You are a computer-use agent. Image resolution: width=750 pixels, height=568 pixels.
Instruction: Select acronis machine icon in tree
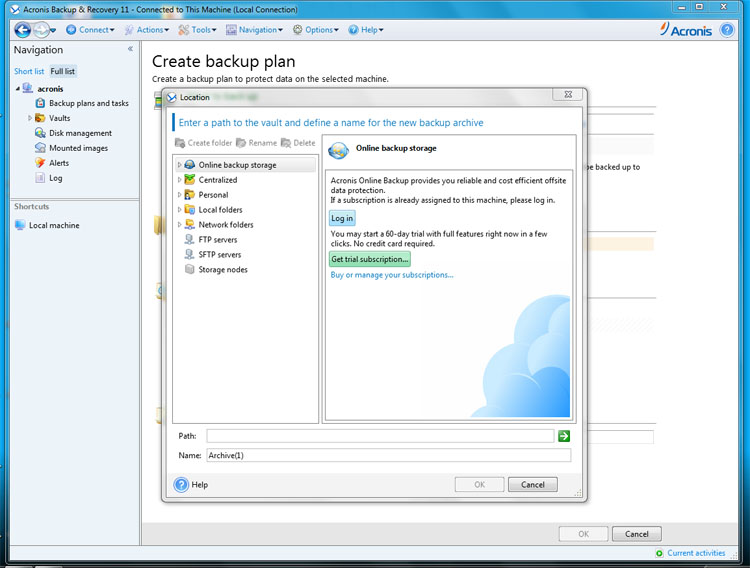pyautogui.click(x=28, y=88)
